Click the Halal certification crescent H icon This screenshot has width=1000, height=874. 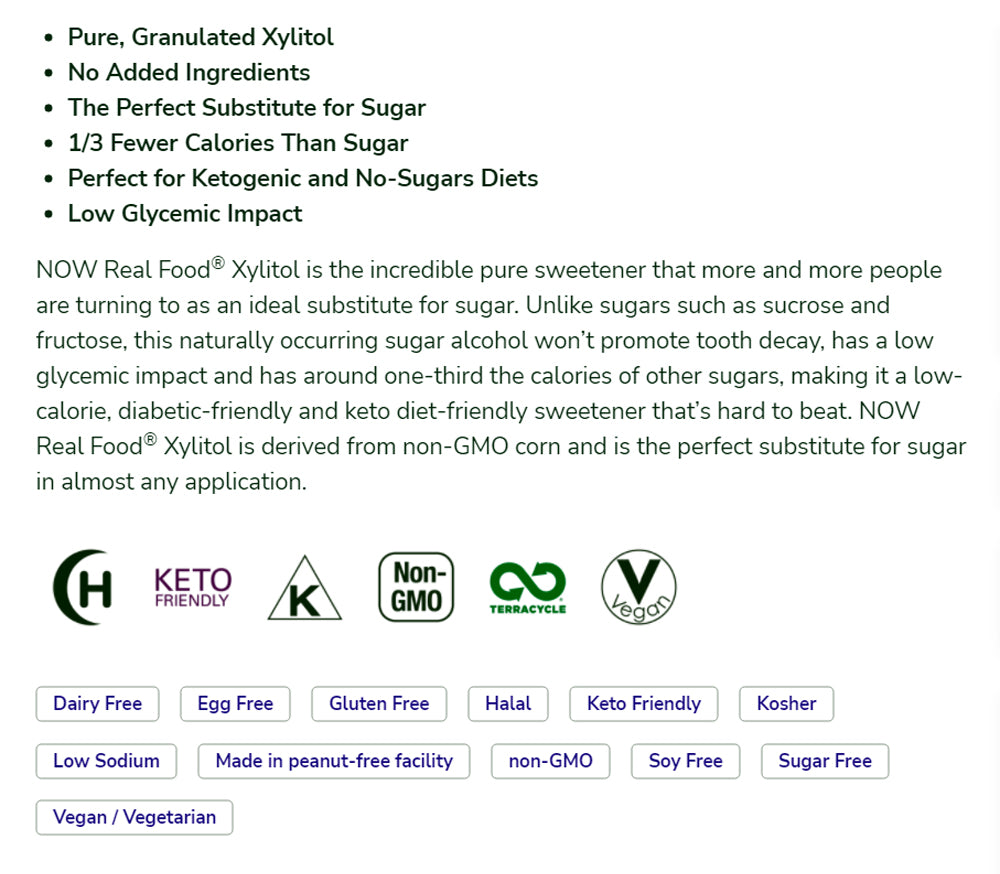82,587
